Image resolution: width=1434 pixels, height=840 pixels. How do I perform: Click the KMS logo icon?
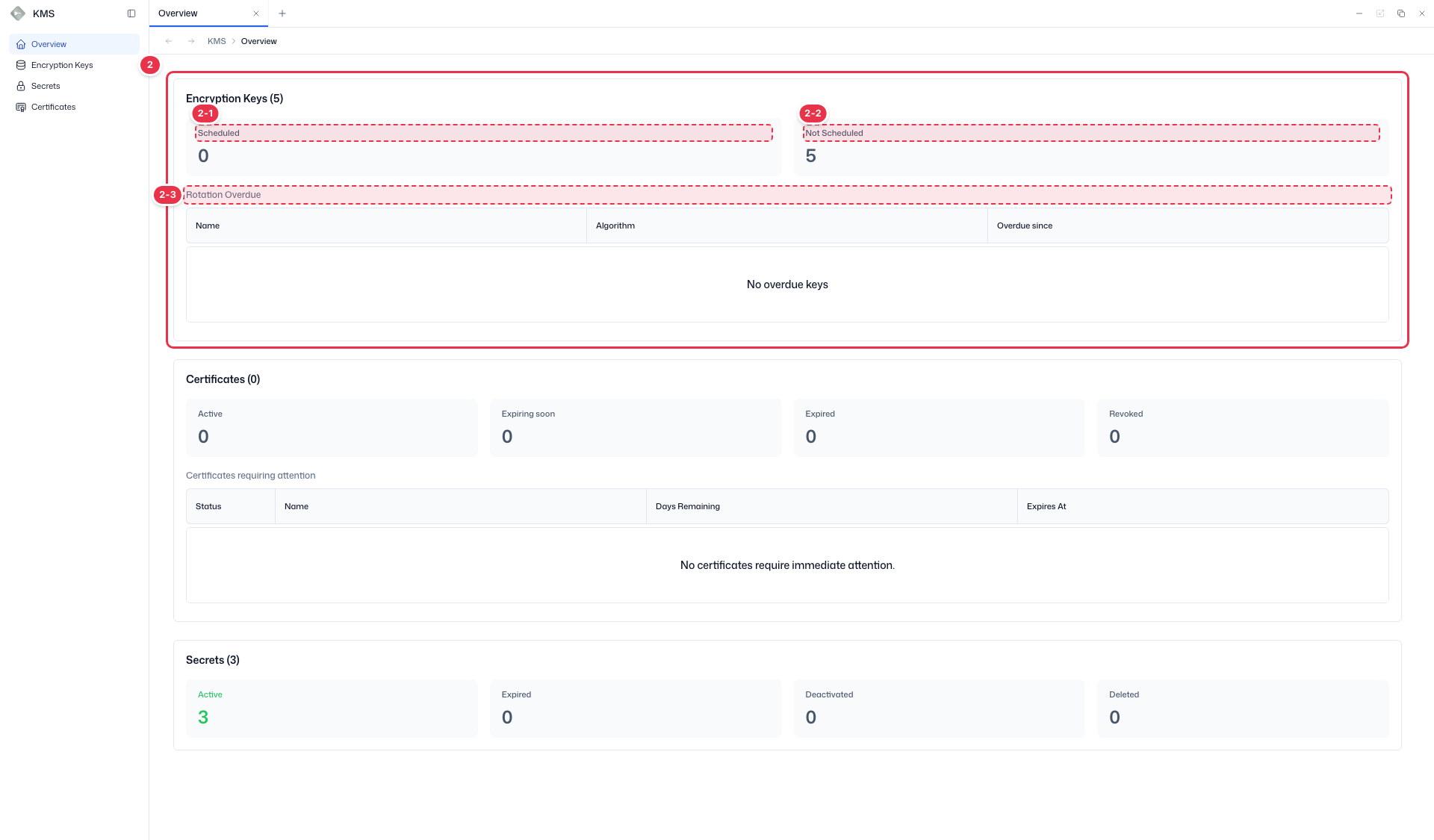click(18, 13)
